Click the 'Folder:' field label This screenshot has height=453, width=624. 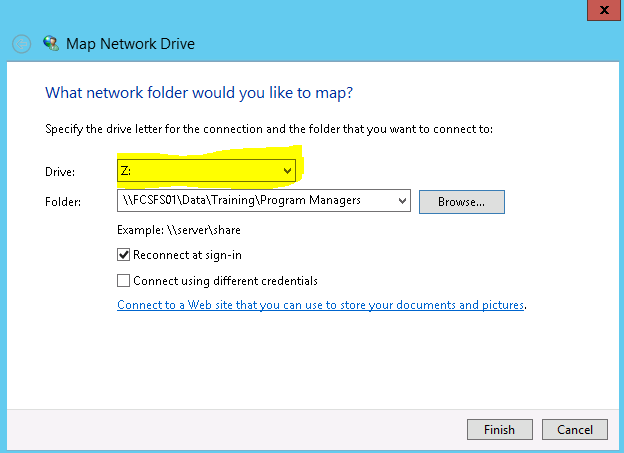point(63,201)
